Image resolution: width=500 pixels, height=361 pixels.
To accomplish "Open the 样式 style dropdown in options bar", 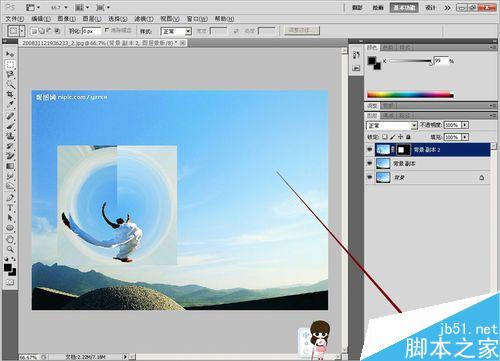I will tap(176, 31).
